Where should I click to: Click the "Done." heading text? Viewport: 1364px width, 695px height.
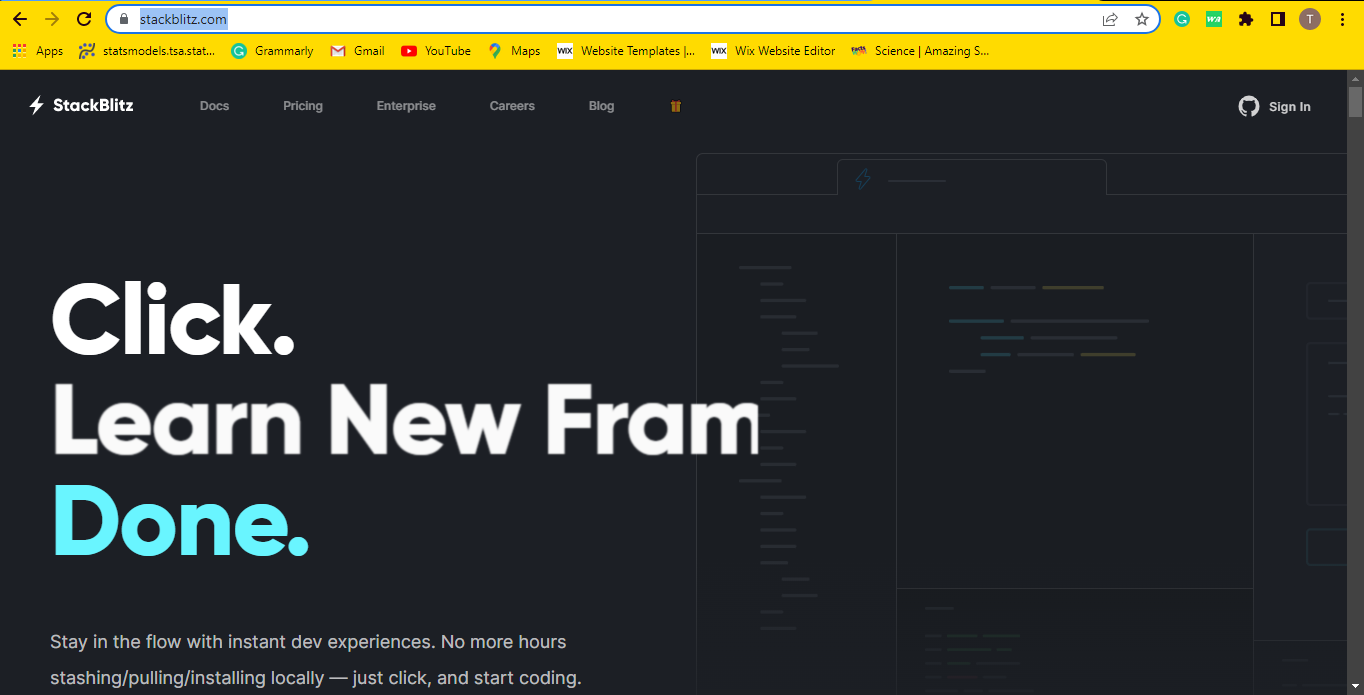pyautogui.click(x=180, y=520)
